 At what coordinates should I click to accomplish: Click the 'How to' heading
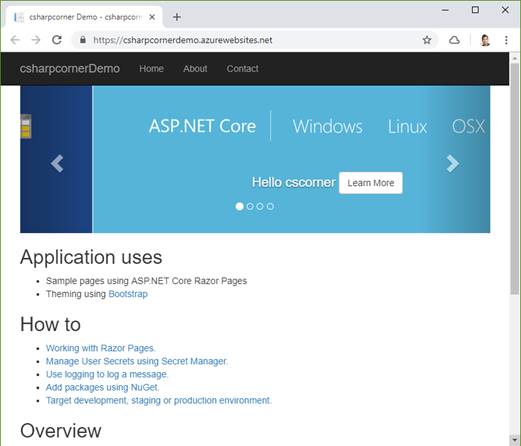click(x=50, y=324)
